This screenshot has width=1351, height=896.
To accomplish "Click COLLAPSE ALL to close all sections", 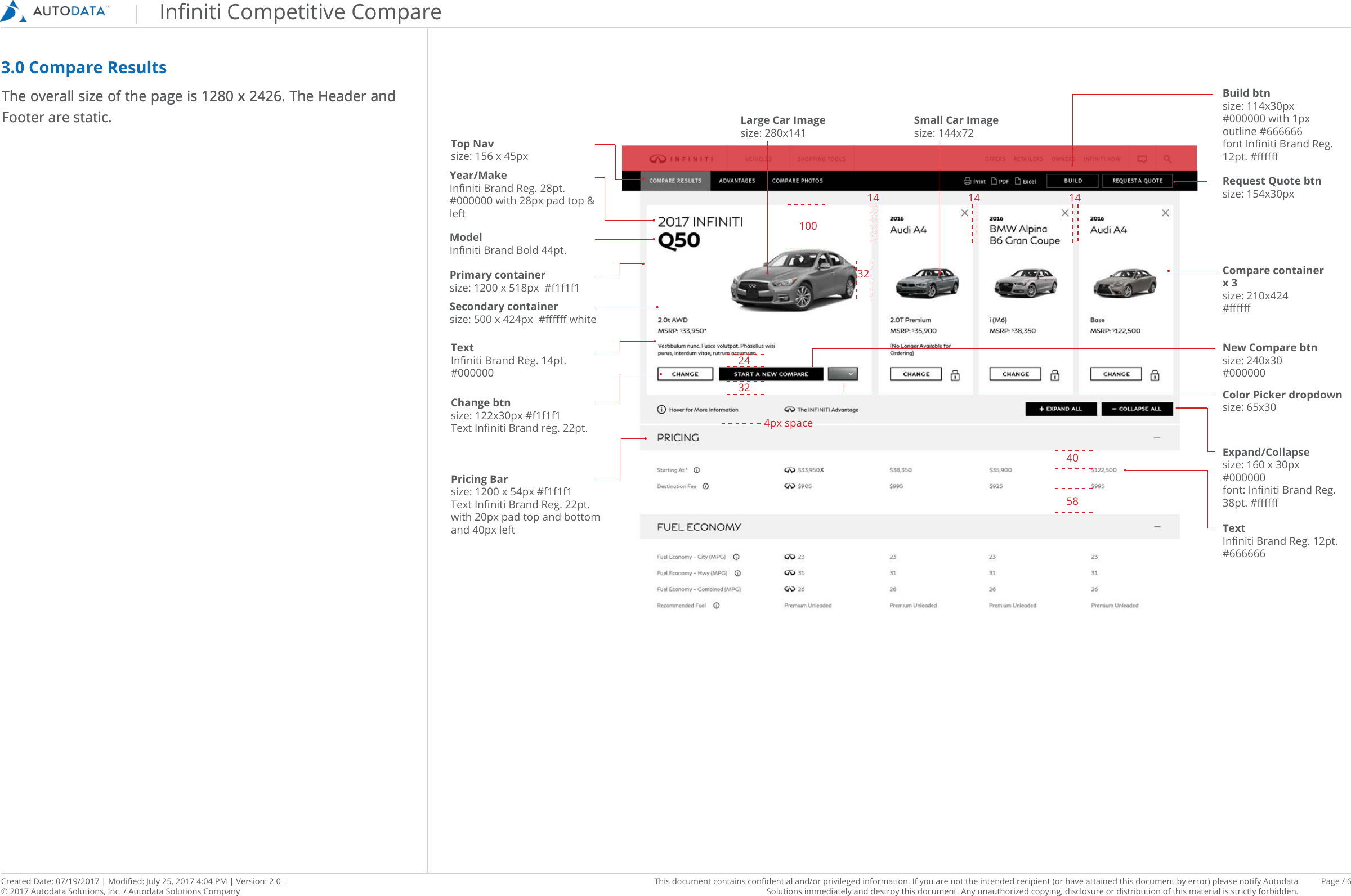I will [1138, 409].
